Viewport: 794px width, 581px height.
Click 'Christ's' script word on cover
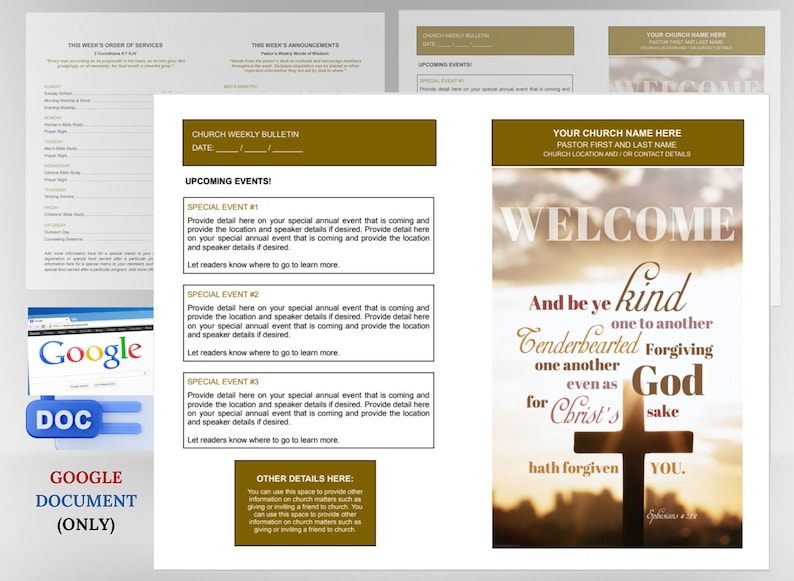(x=585, y=410)
